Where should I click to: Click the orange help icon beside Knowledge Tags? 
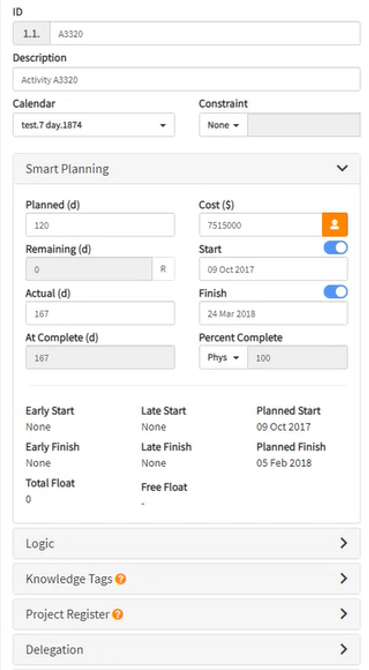pyautogui.click(x=120, y=579)
